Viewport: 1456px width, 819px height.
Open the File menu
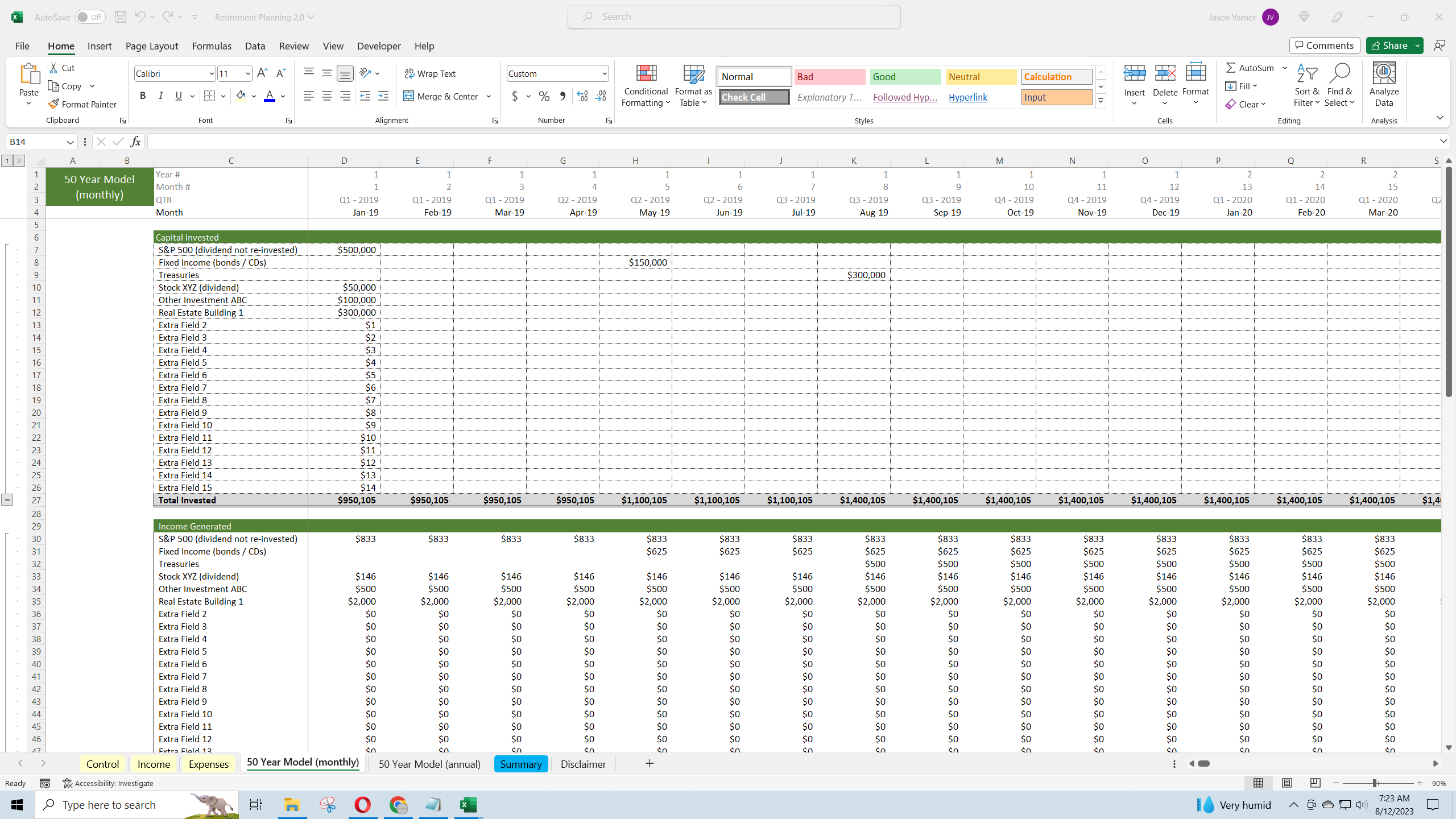[x=22, y=46]
